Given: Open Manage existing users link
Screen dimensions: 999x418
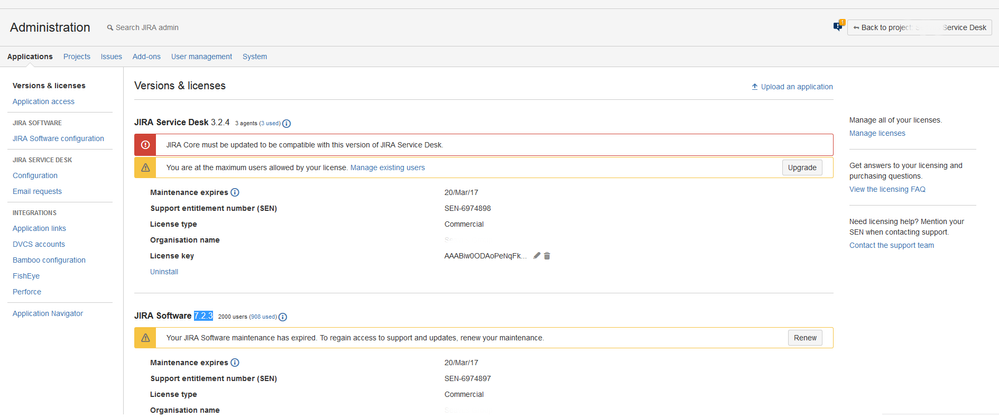Looking at the screenshot, I should tap(387, 168).
